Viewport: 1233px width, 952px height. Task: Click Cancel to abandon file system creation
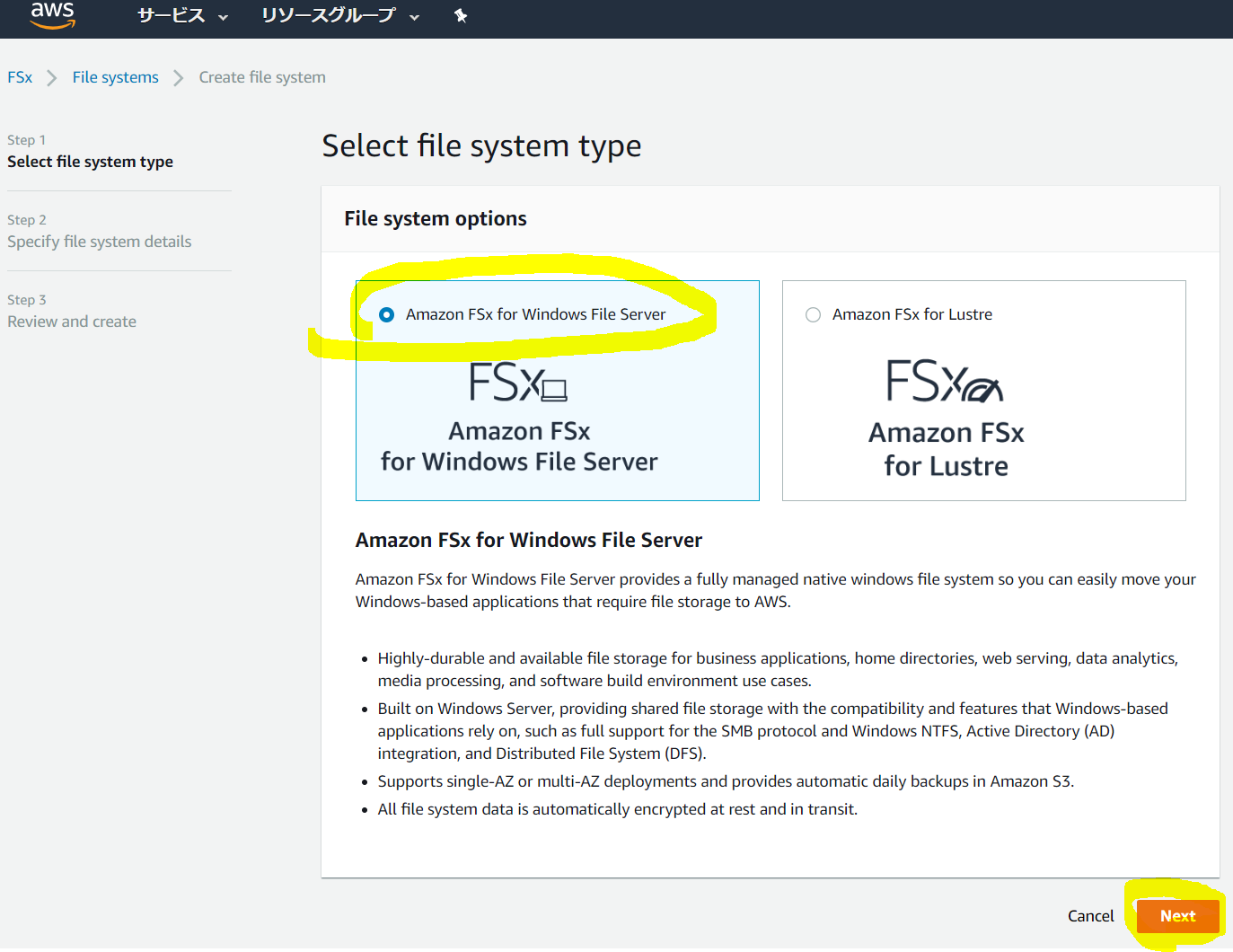click(x=1090, y=916)
